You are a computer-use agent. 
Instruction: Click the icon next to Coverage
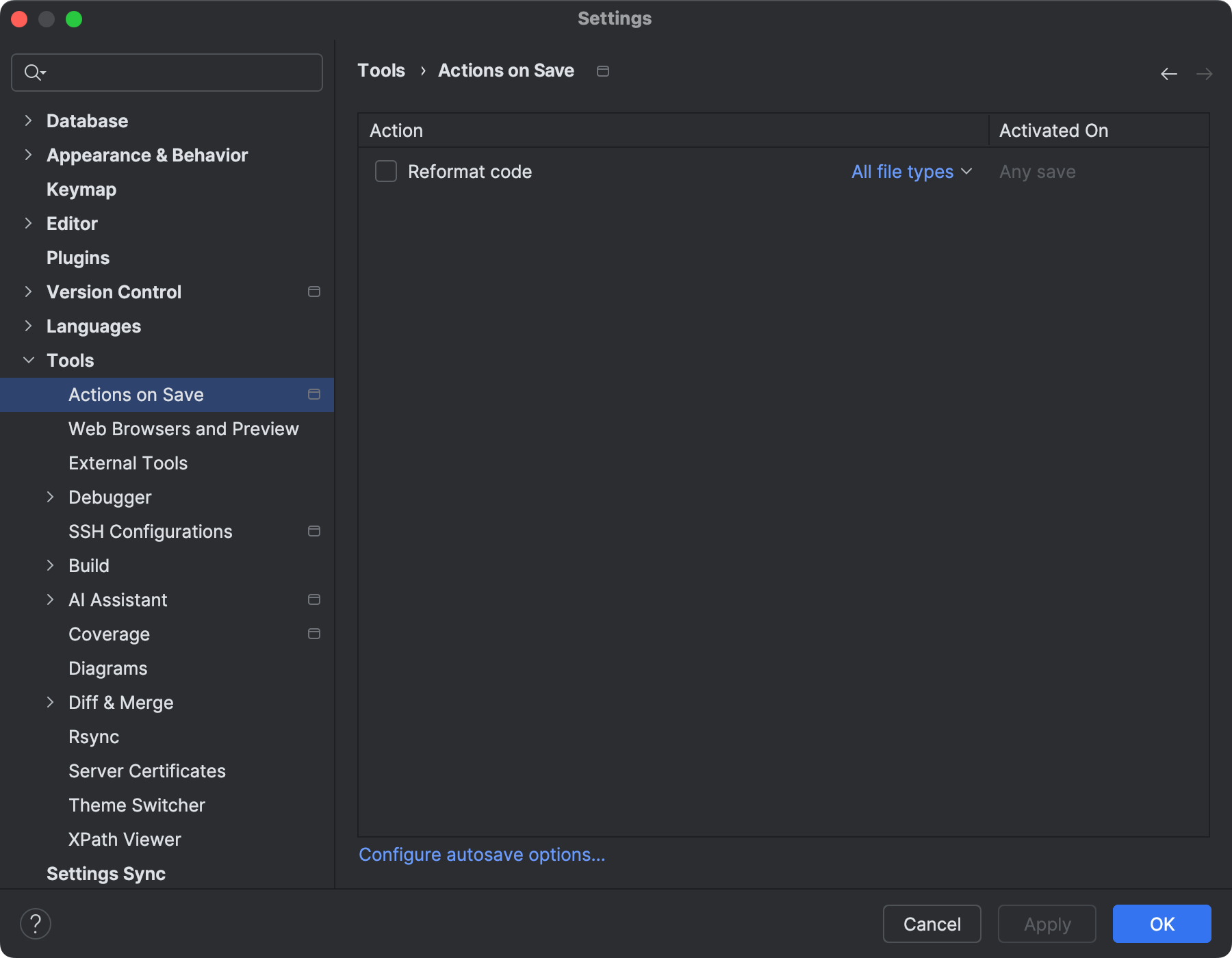point(314,634)
